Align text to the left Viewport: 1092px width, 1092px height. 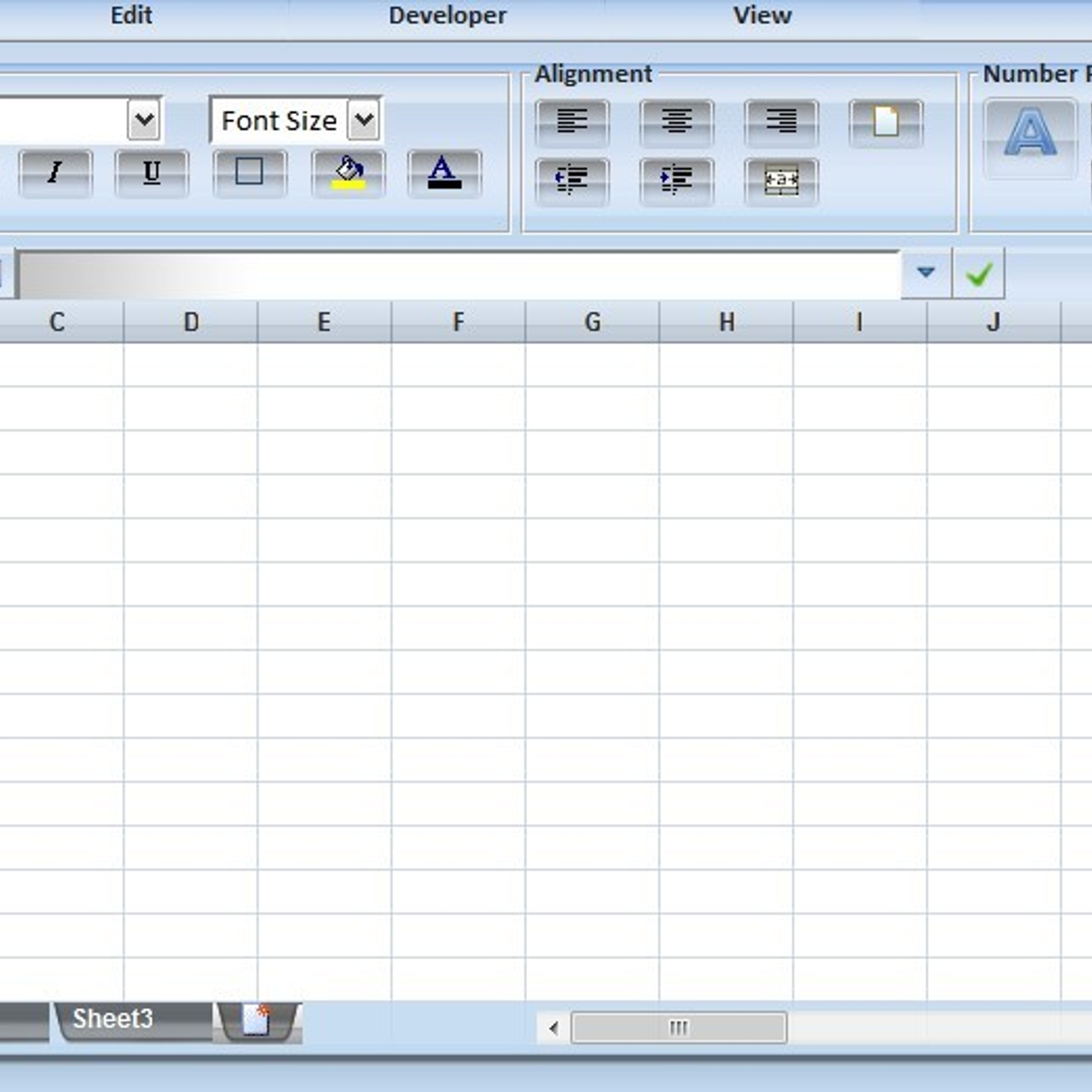coord(571,122)
